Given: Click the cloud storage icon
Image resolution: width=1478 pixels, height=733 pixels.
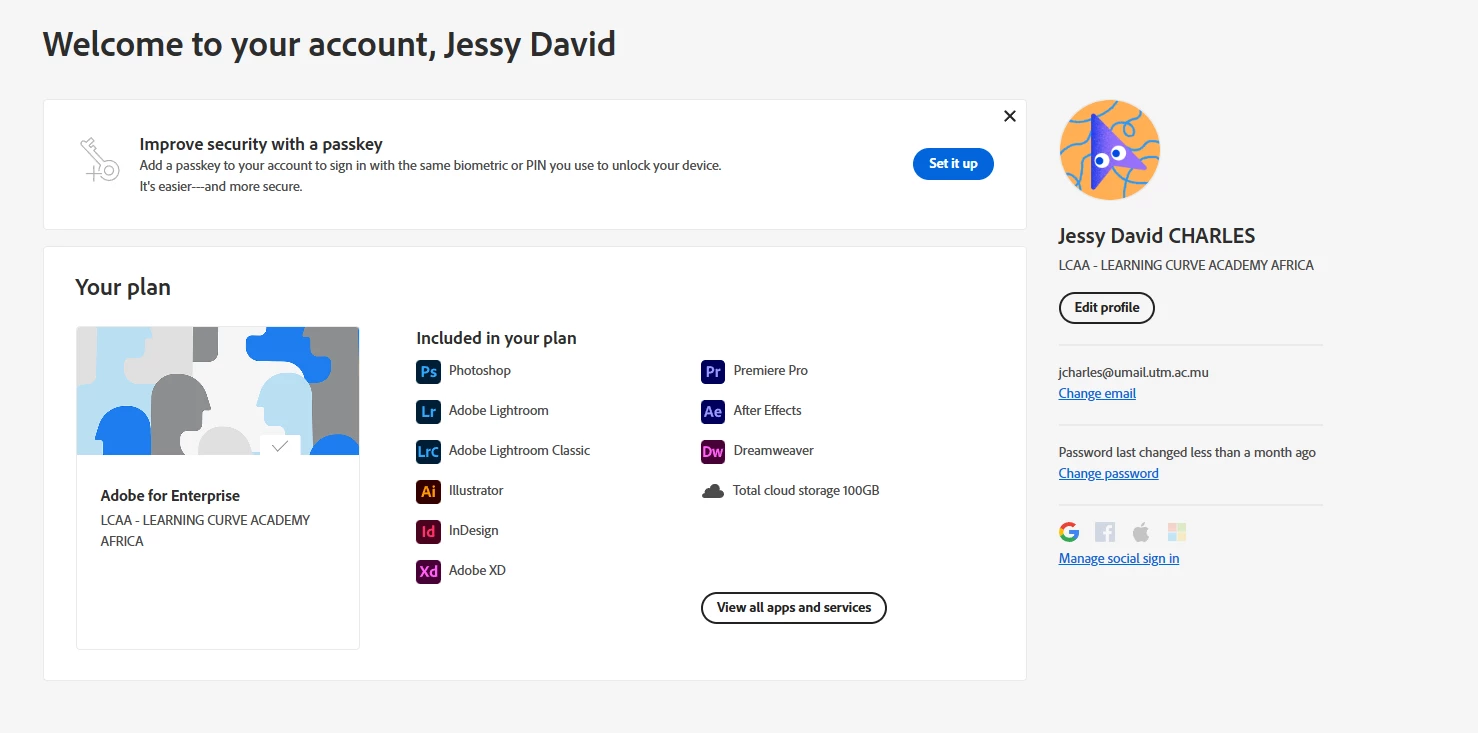Looking at the screenshot, I should (x=713, y=491).
